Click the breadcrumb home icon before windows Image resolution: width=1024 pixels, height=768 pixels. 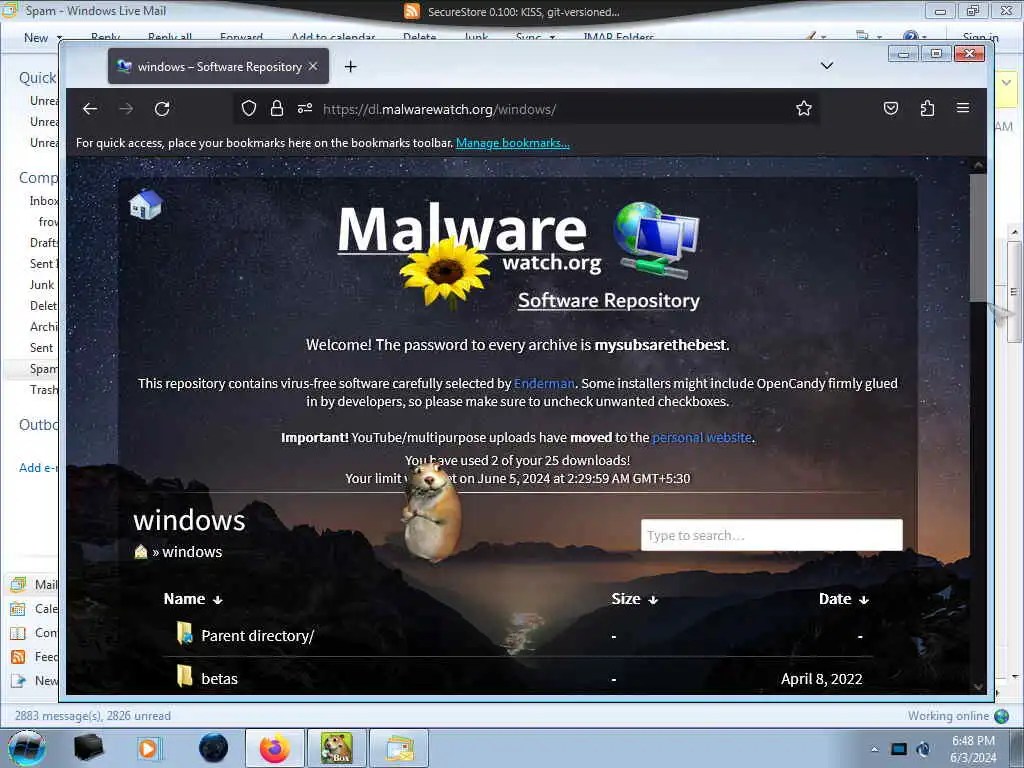141,552
